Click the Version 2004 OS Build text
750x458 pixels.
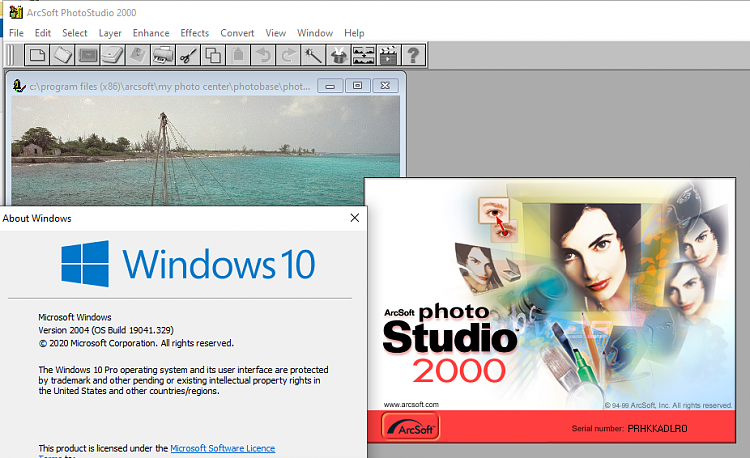(x=106, y=330)
